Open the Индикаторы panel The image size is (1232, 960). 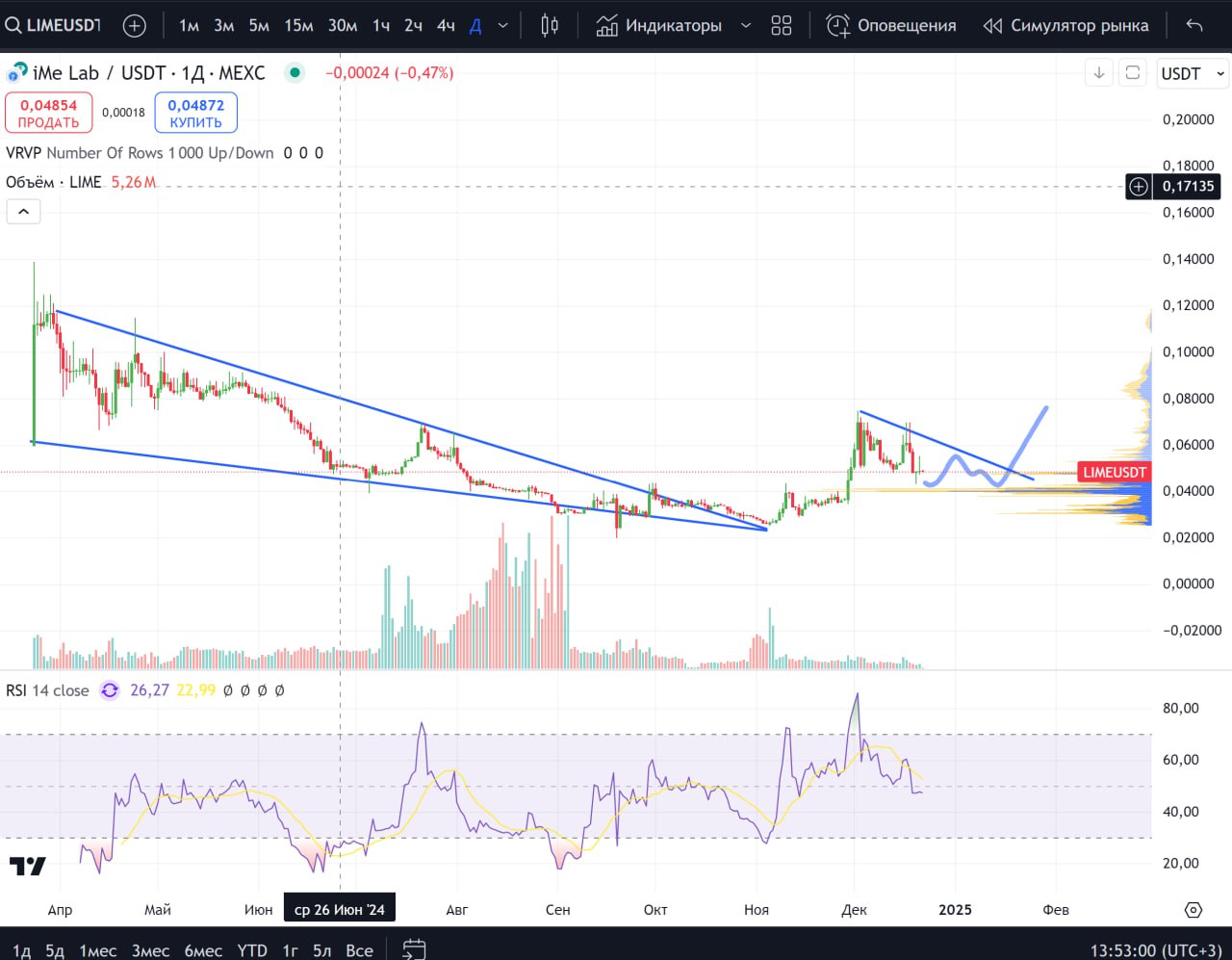tap(659, 26)
